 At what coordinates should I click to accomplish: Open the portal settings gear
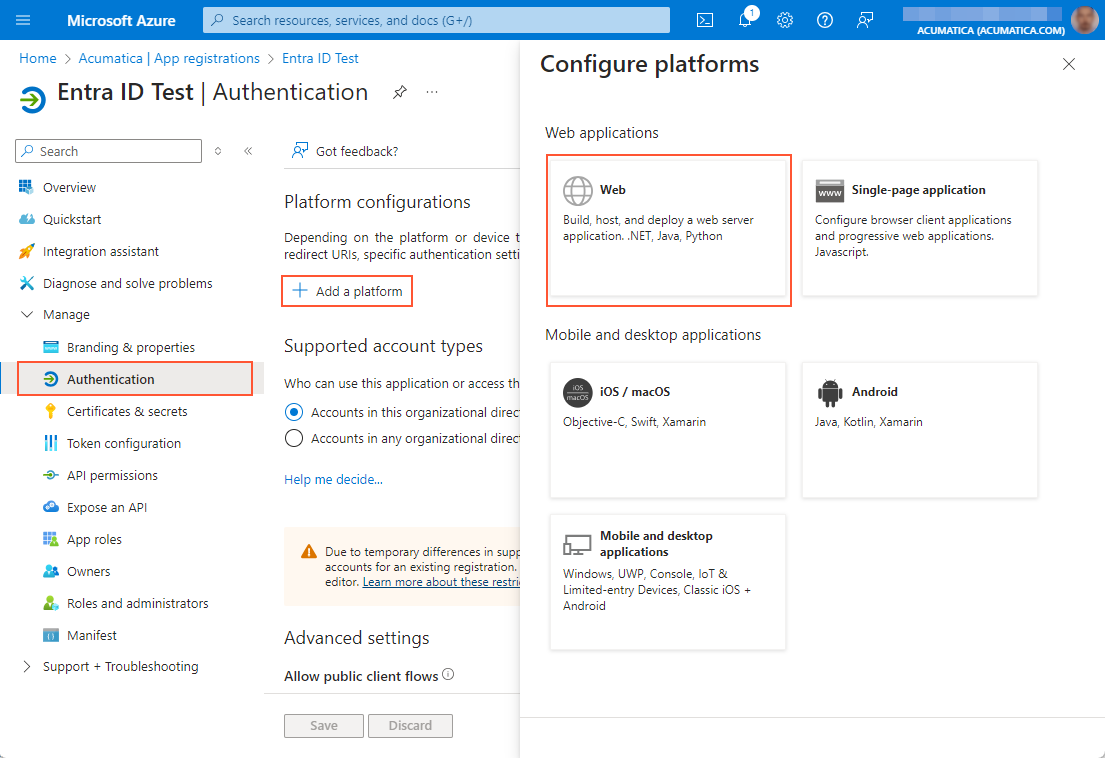784,20
